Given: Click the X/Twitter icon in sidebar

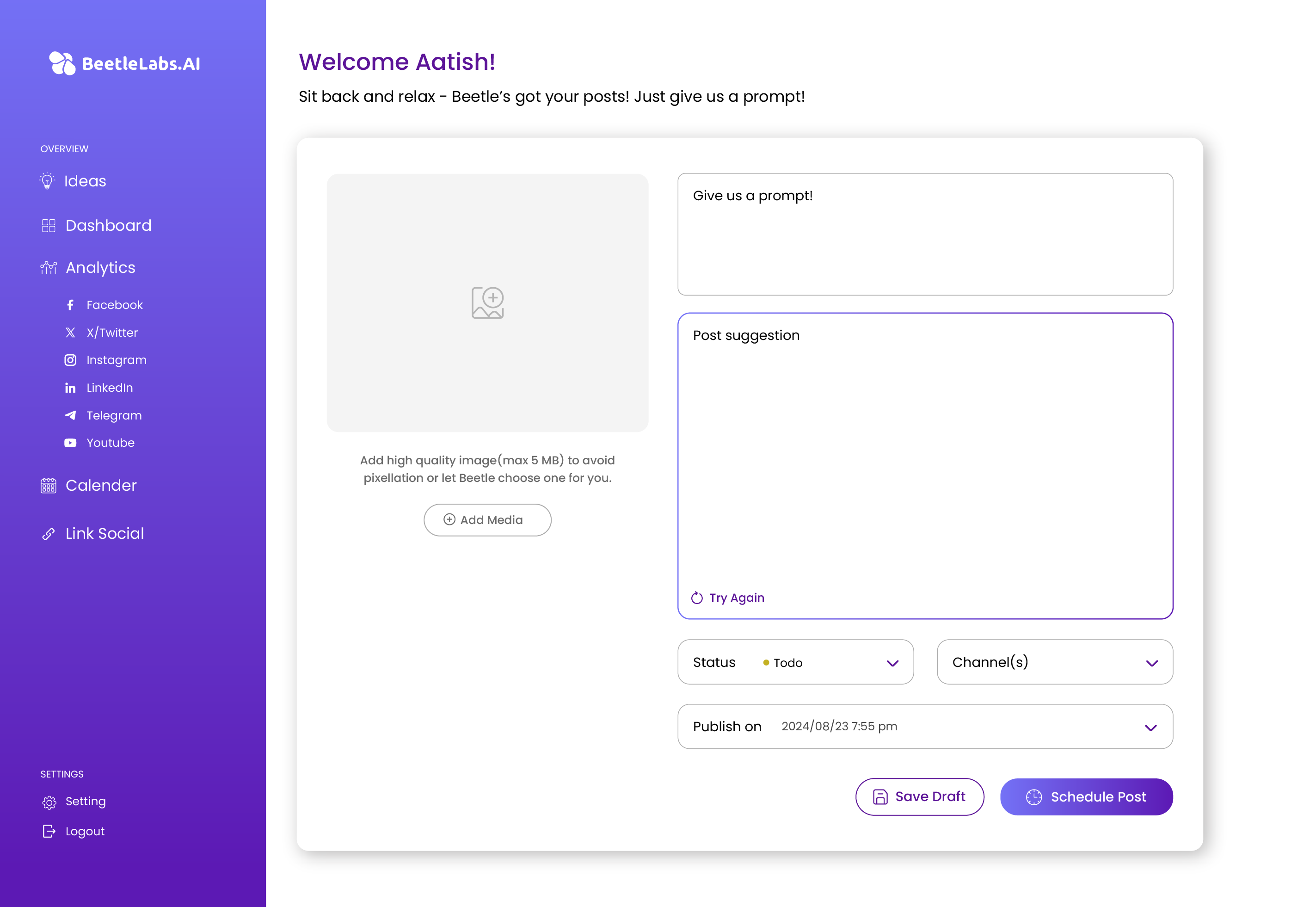Looking at the screenshot, I should [x=70, y=333].
